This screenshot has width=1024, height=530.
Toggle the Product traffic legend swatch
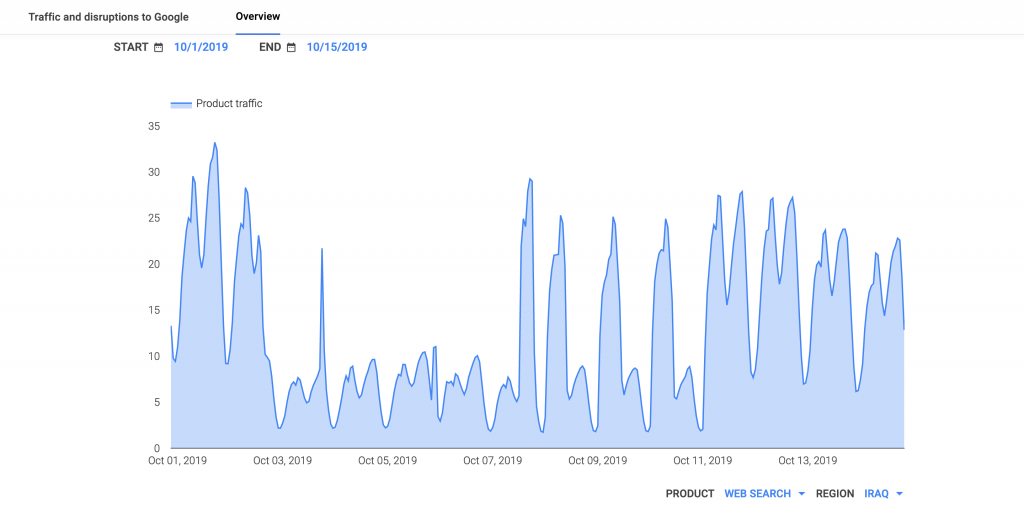[181, 104]
